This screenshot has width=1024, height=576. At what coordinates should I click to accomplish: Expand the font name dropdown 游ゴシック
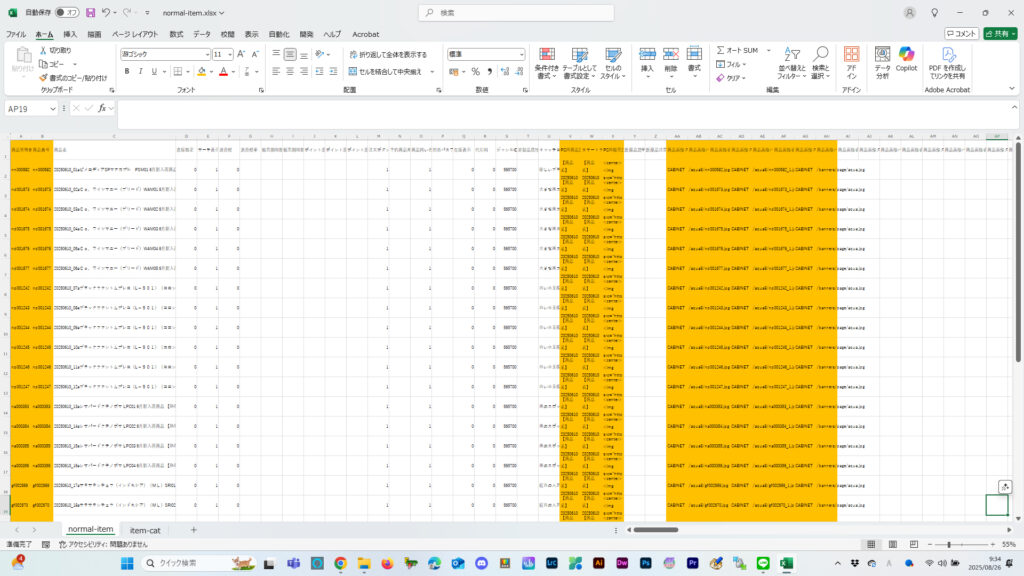point(205,54)
